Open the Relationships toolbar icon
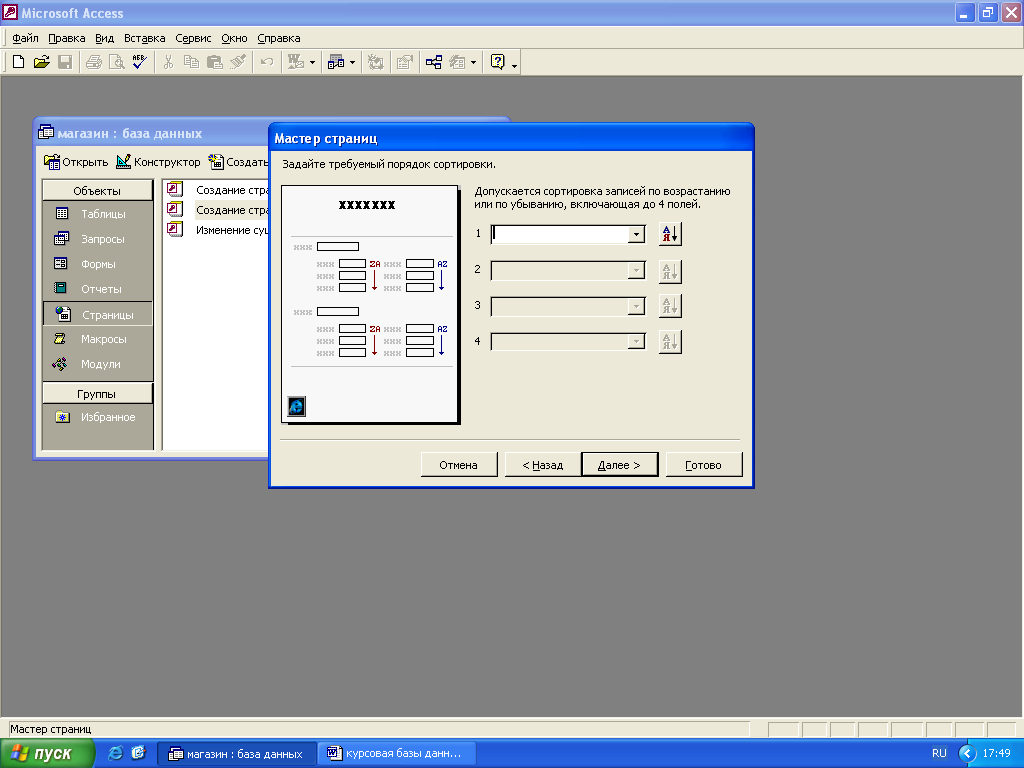The width and height of the screenshot is (1024, 768). point(433,62)
